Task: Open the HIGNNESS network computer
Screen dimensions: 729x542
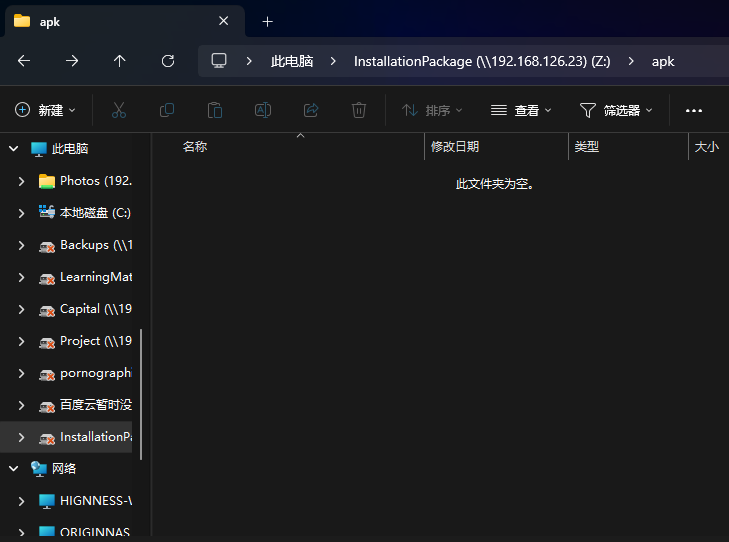Action: [x=96, y=501]
